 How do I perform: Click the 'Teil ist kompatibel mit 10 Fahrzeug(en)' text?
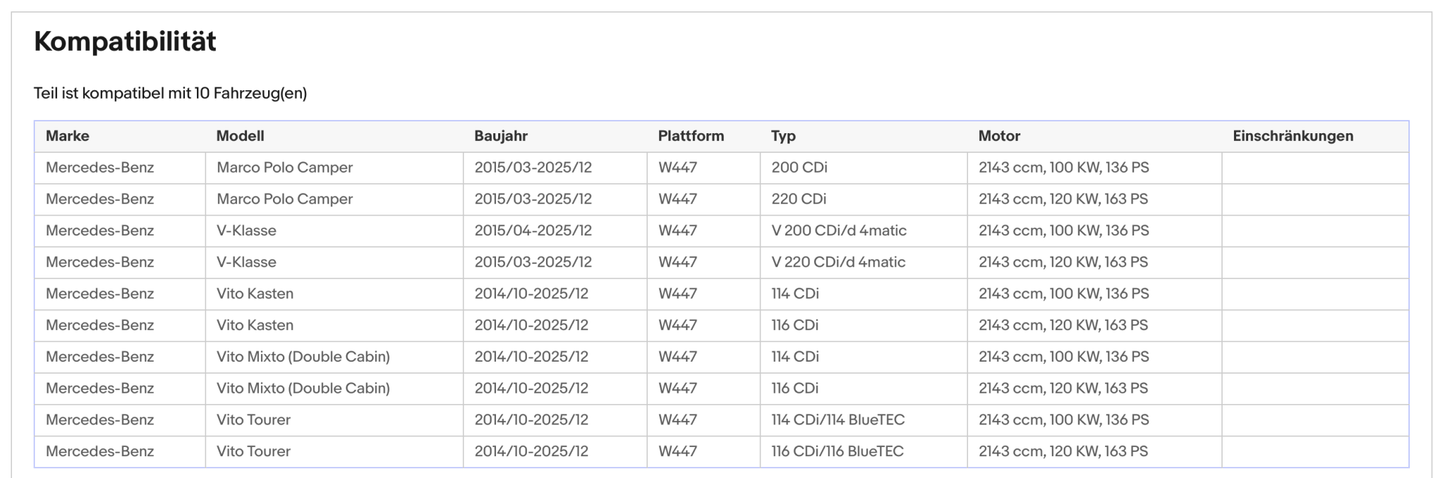click(x=170, y=93)
